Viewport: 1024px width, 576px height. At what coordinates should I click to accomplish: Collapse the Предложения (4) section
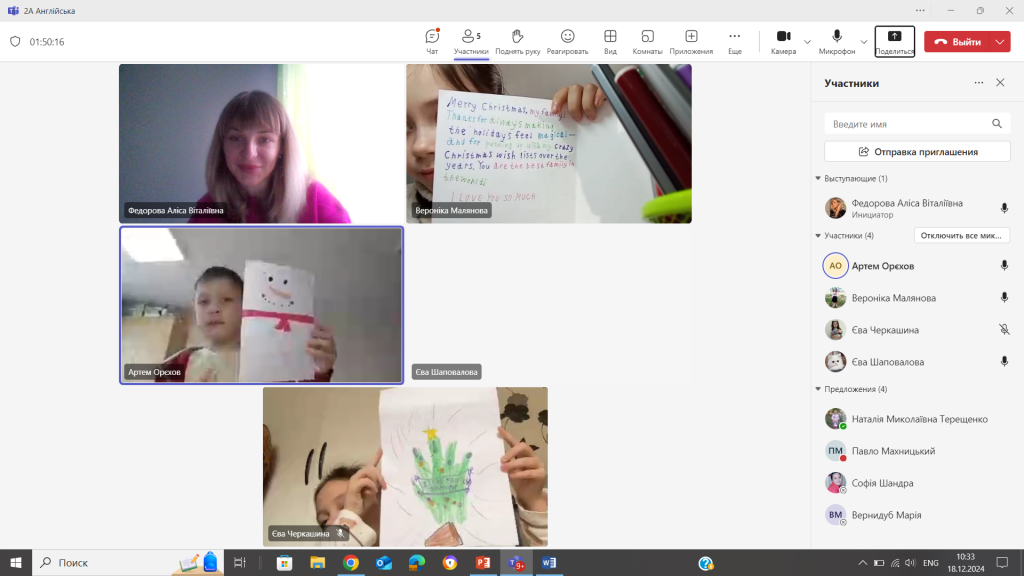pos(818,389)
